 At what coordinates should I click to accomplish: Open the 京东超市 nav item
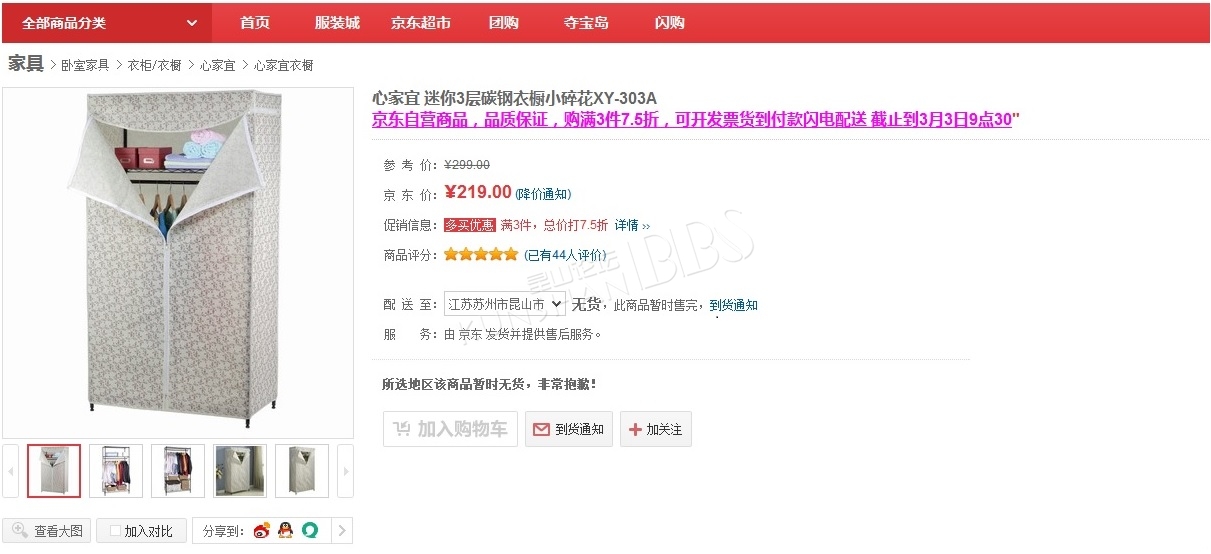point(421,23)
